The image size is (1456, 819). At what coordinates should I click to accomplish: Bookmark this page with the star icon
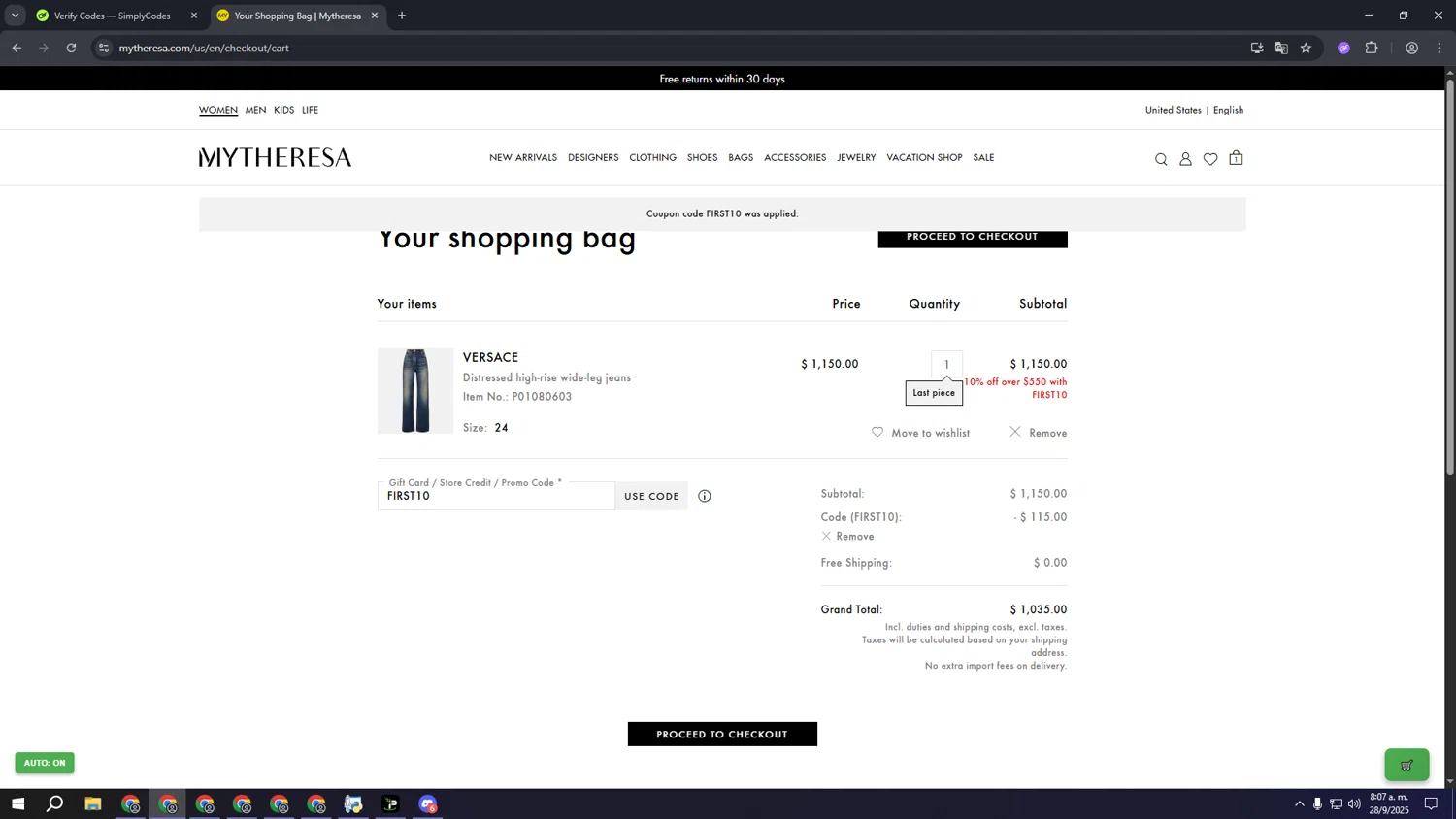(1306, 48)
